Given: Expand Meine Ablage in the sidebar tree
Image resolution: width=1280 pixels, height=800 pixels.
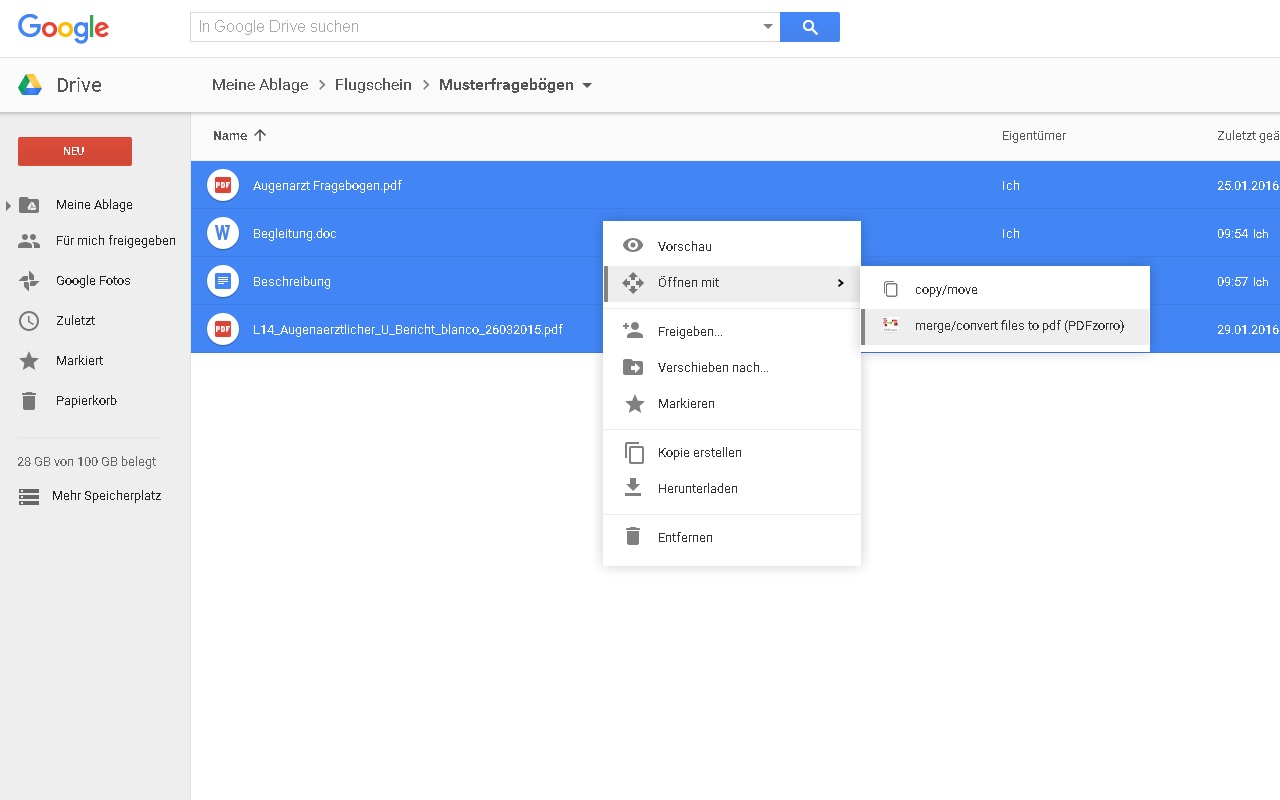Looking at the screenshot, I should coord(9,205).
